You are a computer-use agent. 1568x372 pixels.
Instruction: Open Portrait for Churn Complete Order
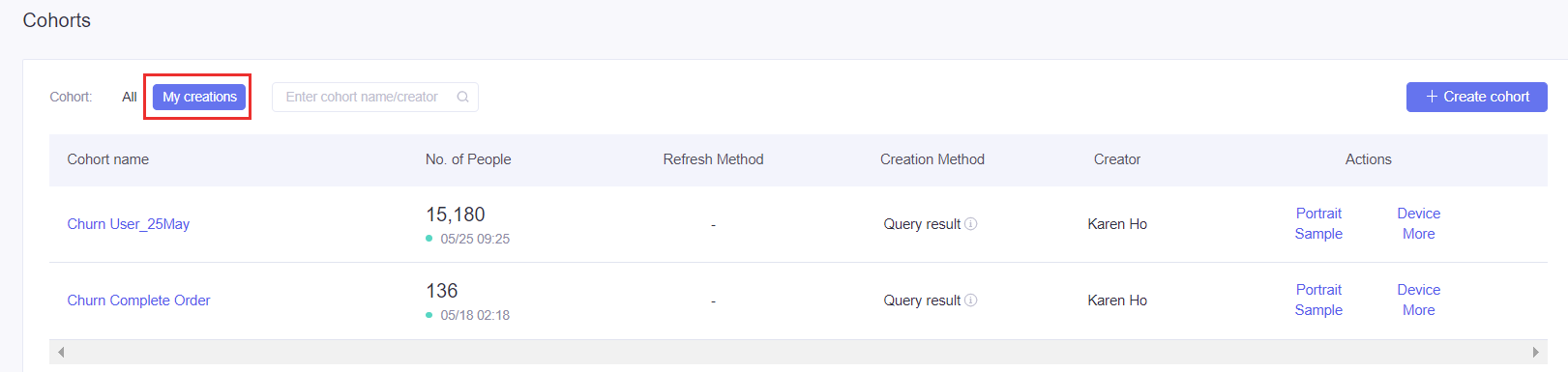coord(1318,290)
